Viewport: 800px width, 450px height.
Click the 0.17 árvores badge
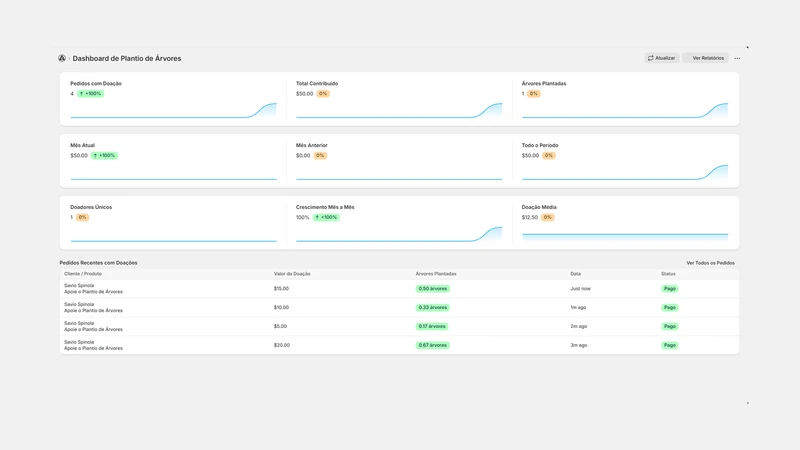[x=432, y=327]
